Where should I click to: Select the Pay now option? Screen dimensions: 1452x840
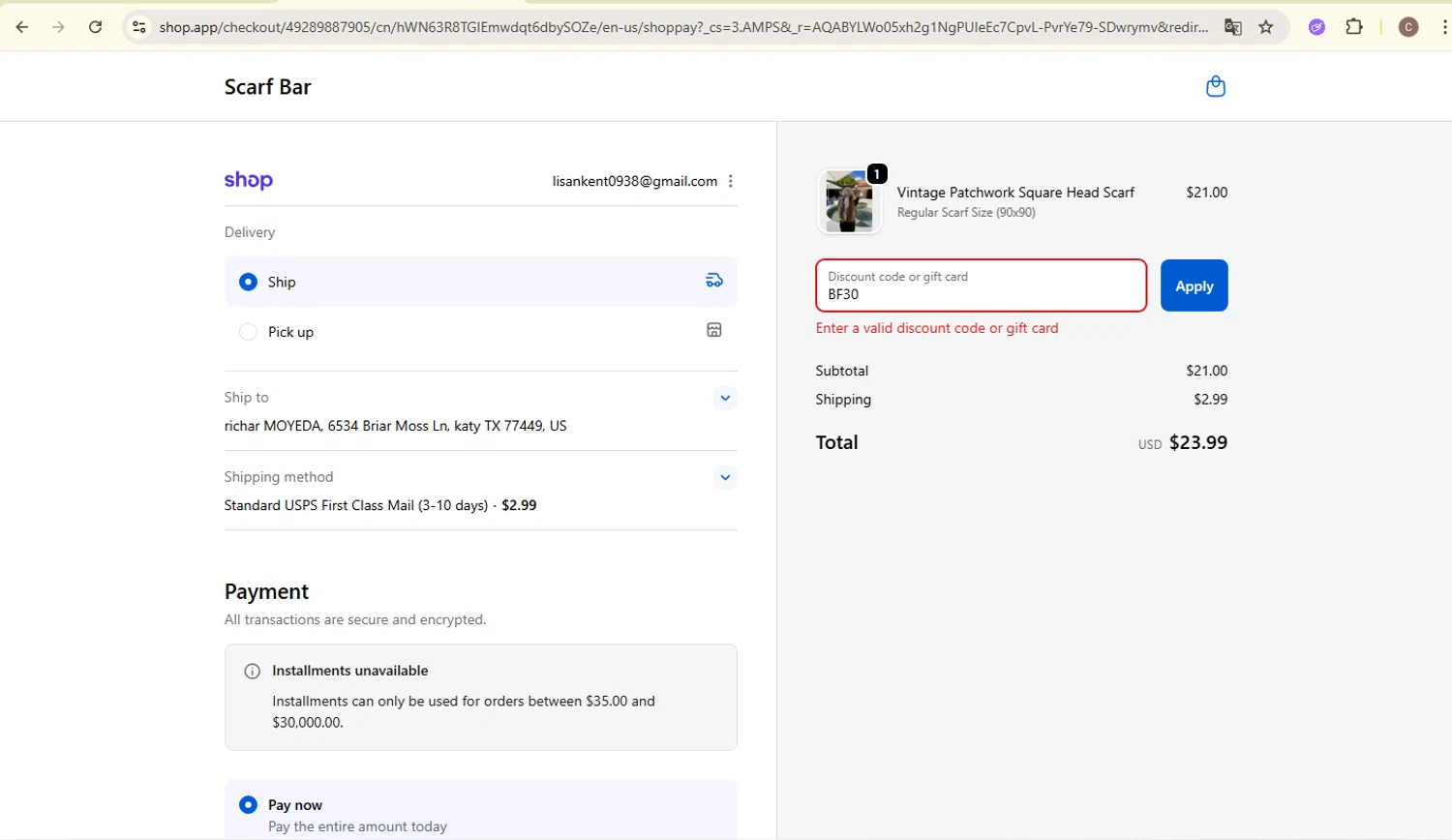click(248, 804)
